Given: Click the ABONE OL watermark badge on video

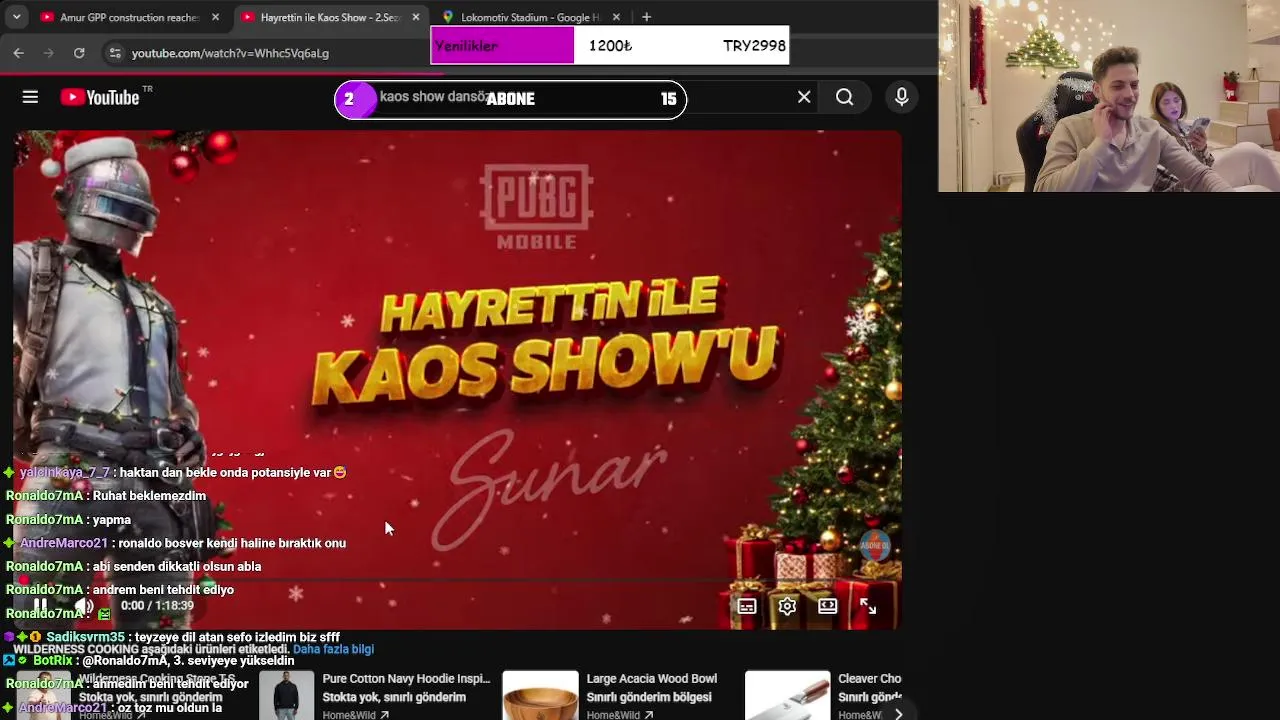Looking at the screenshot, I should (875, 545).
